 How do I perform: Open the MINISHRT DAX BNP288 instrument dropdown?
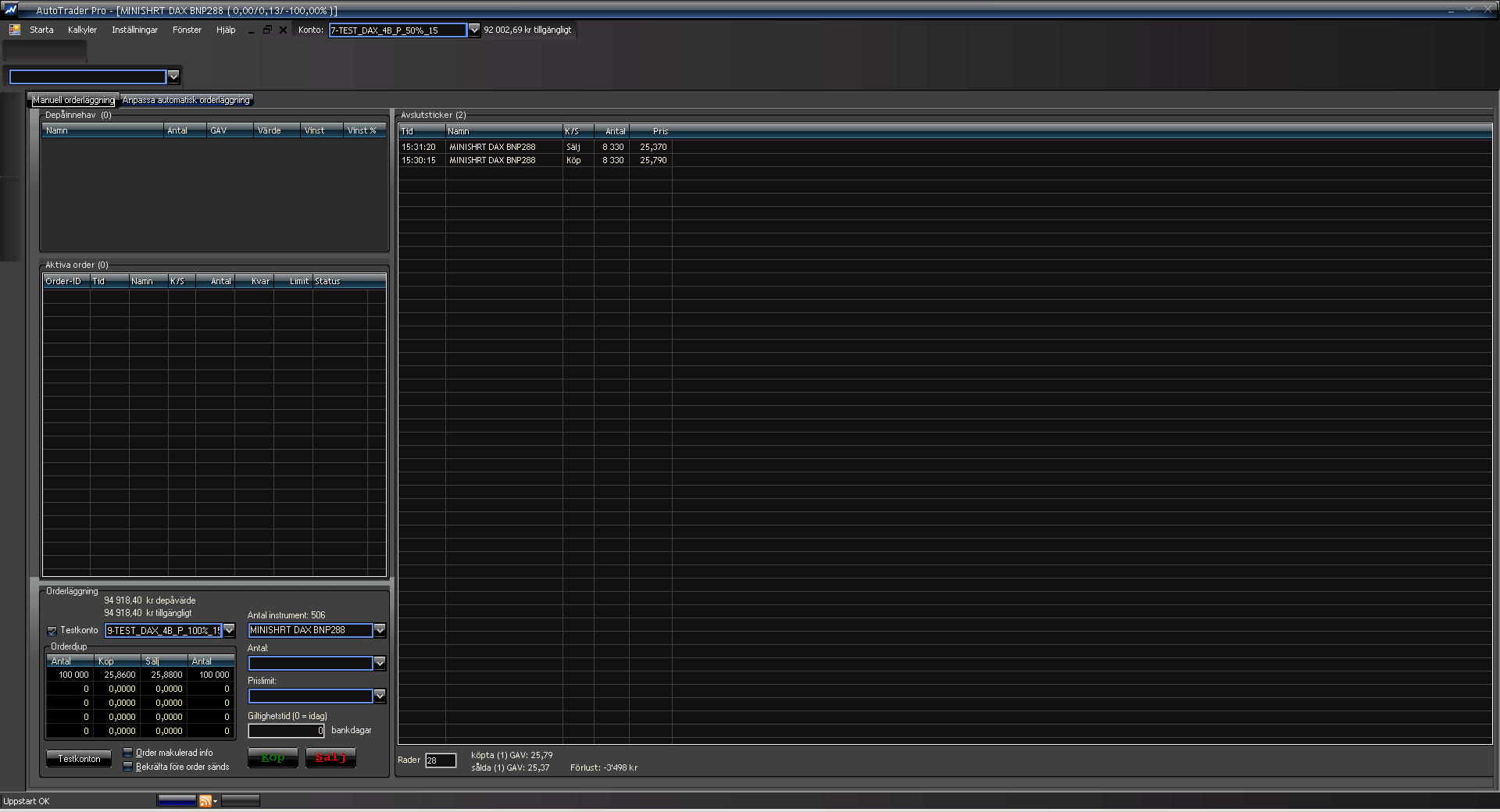pos(380,630)
